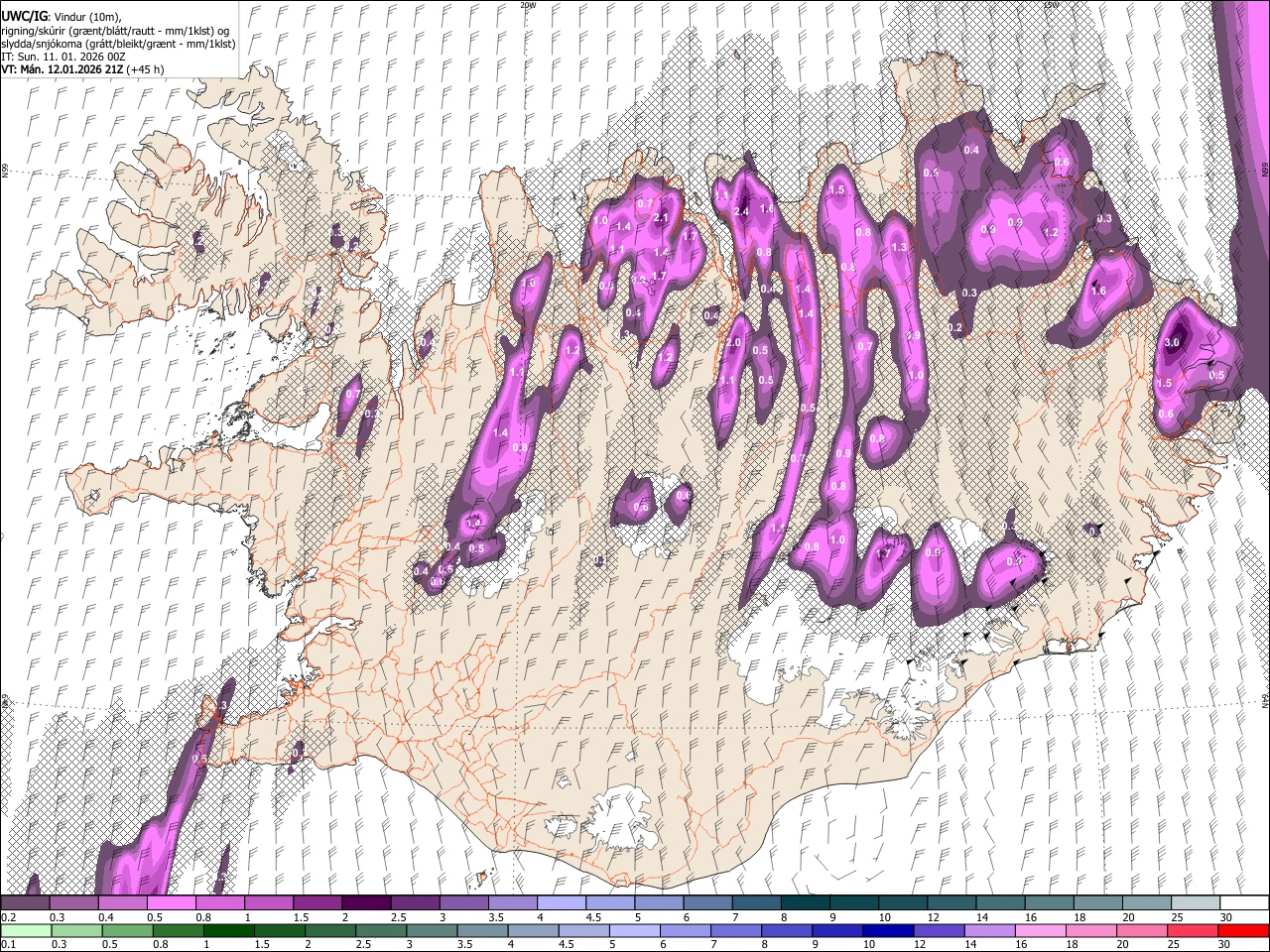Select the light violet swatch labeled 14 in the rain legend
1270x952 pixels.
click(x=989, y=930)
